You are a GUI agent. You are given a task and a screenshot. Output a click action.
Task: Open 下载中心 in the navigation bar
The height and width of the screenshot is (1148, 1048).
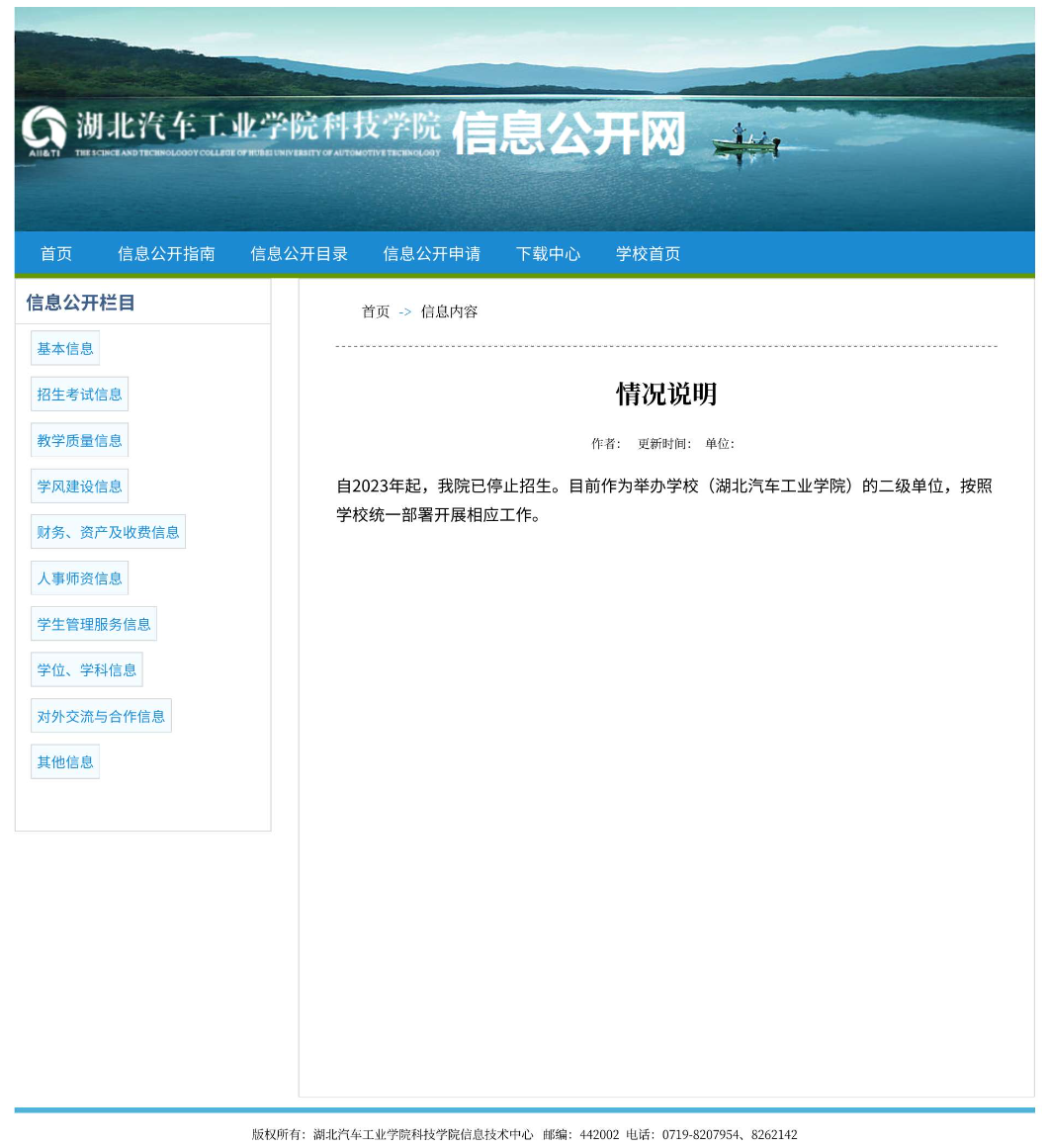point(548,254)
